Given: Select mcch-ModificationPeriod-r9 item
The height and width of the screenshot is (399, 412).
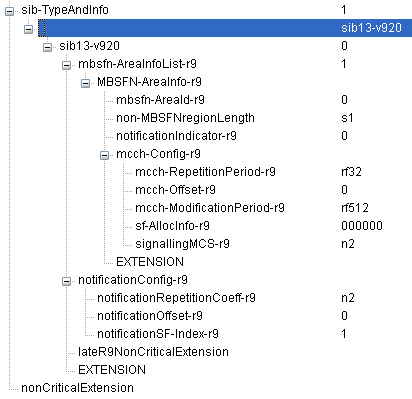Looking at the screenshot, I should pyautogui.click(x=210, y=208).
